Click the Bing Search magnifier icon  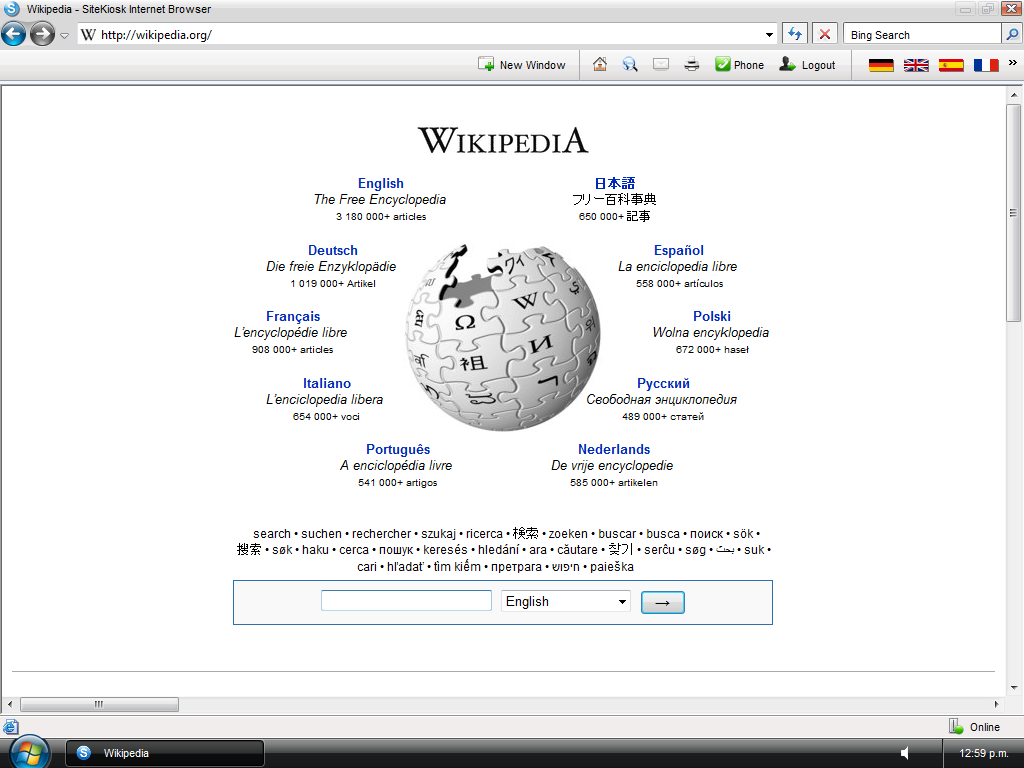point(1012,34)
